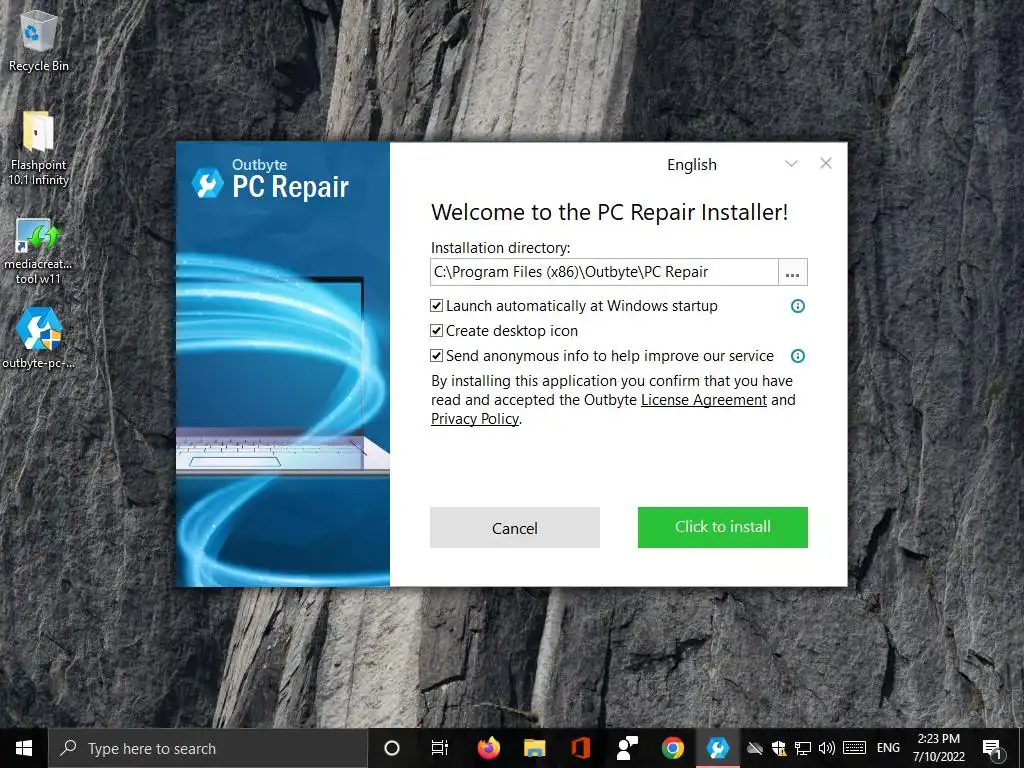Click the installation directory path field

tap(604, 272)
